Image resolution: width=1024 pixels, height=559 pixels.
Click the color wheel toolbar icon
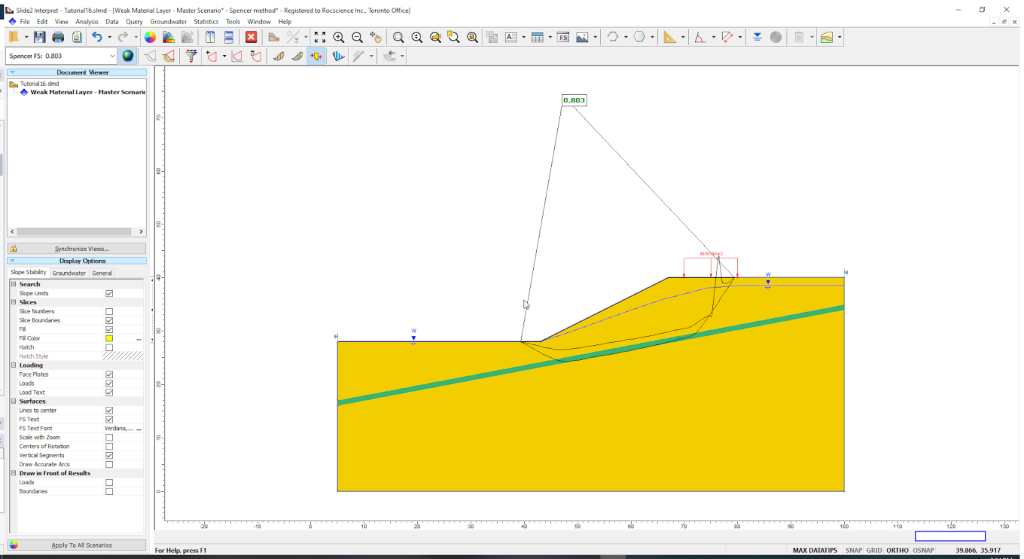click(150, 37)
